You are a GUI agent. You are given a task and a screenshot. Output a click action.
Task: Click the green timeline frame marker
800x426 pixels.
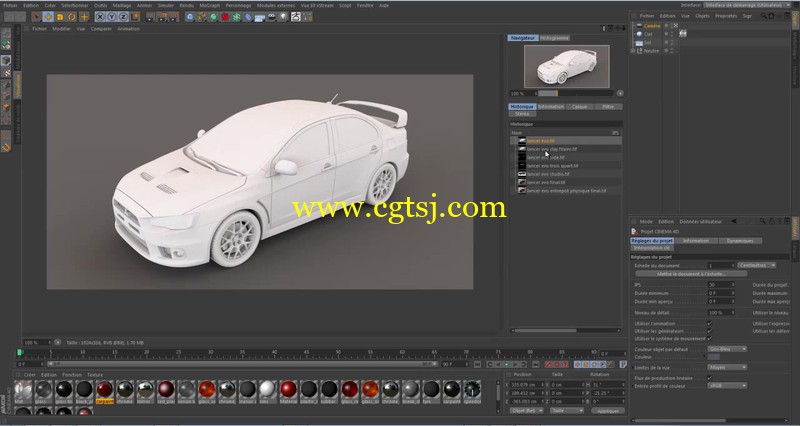(x=19, y=352)
